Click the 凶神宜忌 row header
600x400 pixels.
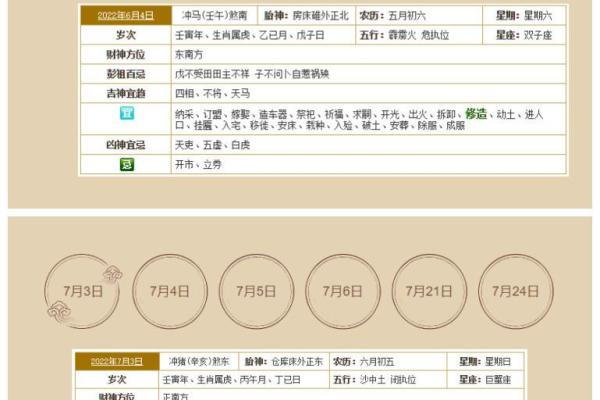pyautogui.click(x=125, y=145)
